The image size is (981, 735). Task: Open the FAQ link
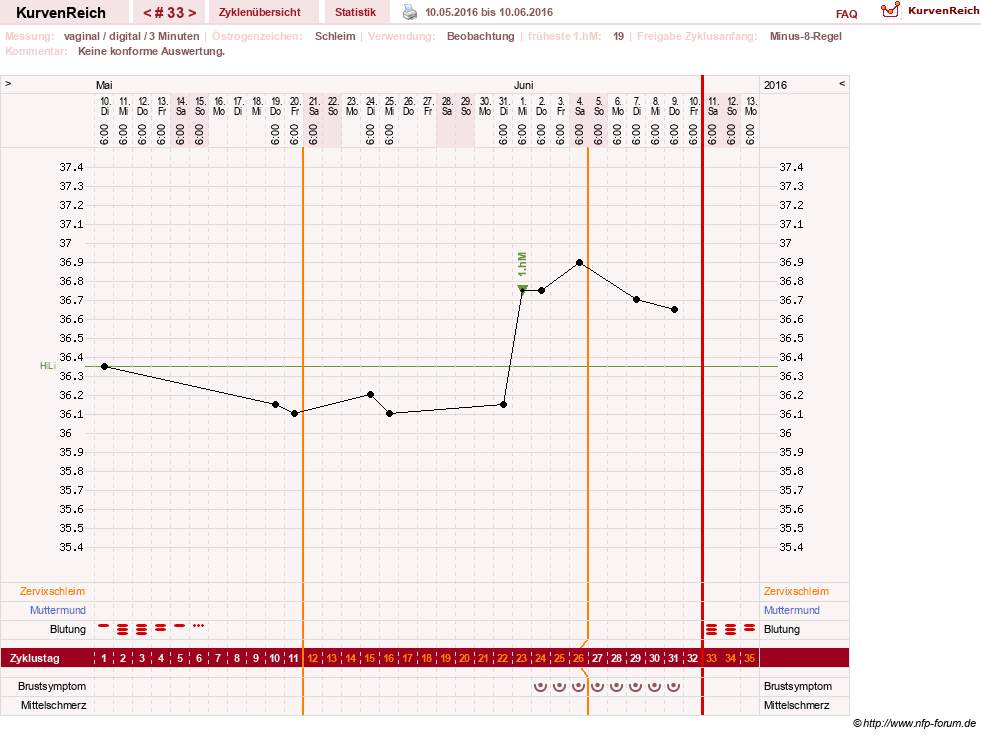(846, 14)
